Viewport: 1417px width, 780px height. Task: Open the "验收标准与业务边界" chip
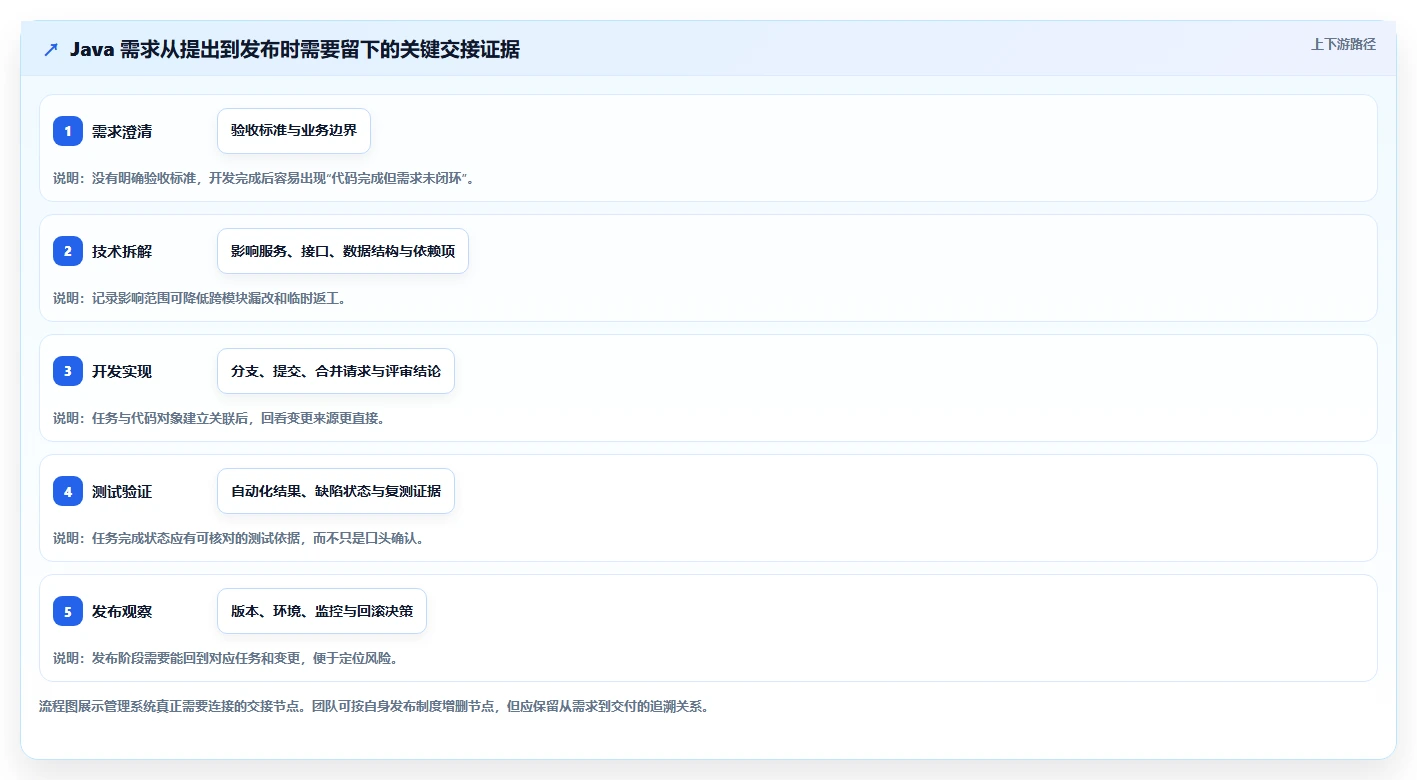click(294, 131)
